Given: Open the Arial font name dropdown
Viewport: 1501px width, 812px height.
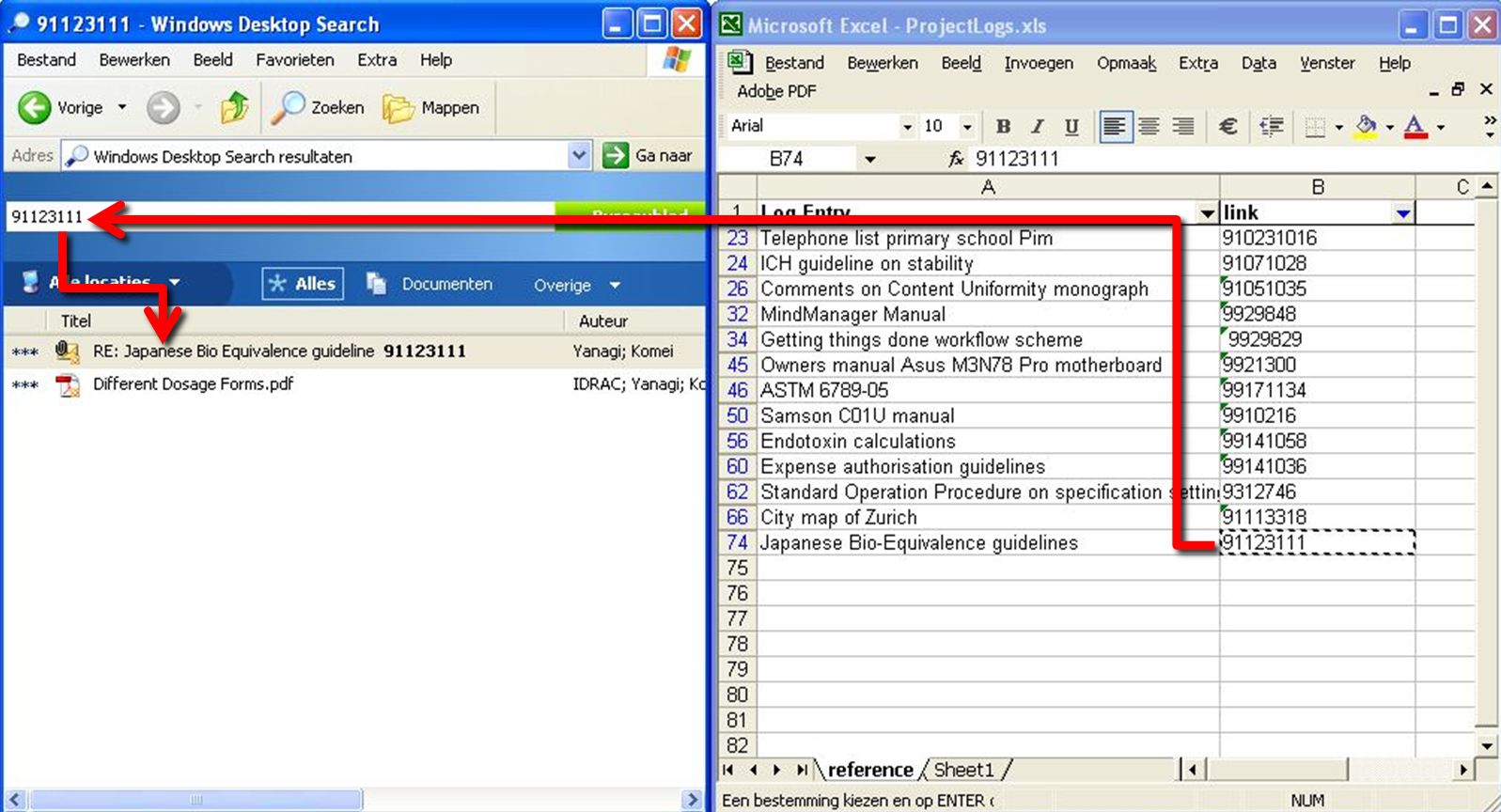Looking at the screenshot, I should tap(907, 127).
